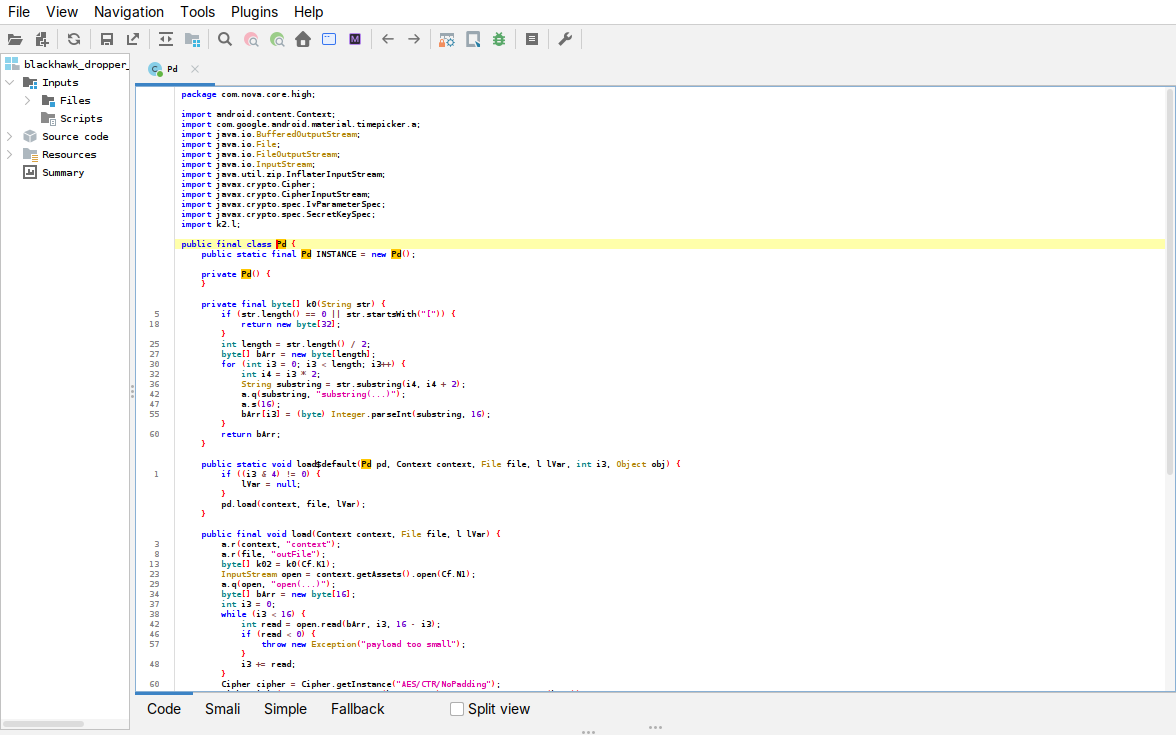1176x735 pixels.
Task: Open the View menu
Action: [x=62, y=12]
